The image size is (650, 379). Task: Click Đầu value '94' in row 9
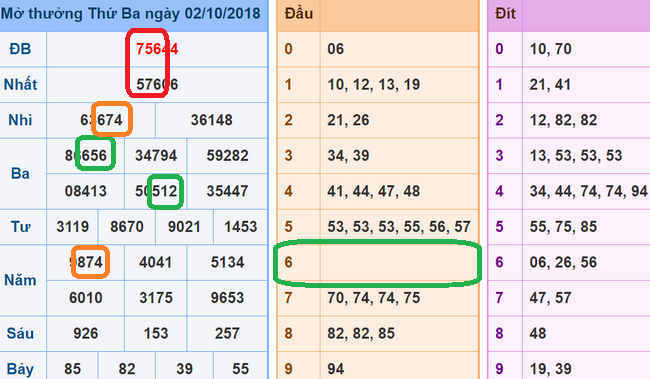coord(336,369)
